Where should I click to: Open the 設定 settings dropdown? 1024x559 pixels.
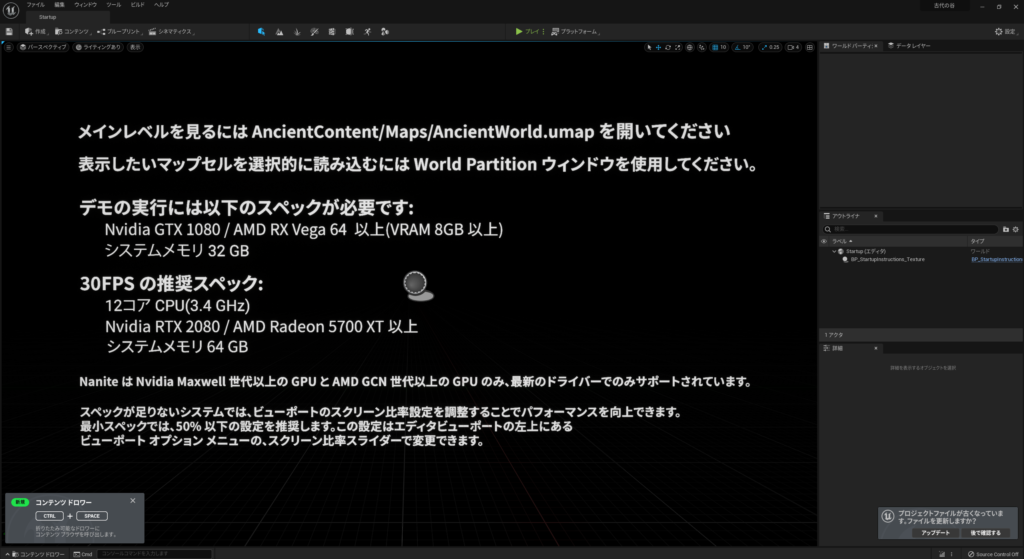(1006, 31)
